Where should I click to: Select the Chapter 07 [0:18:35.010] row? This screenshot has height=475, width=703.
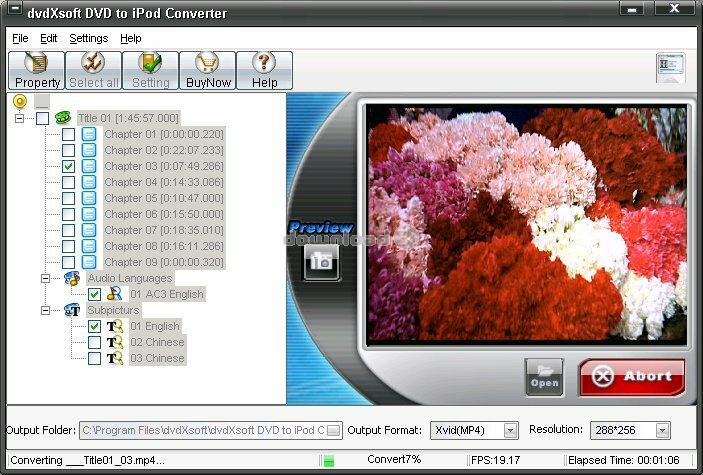(164, 230)
